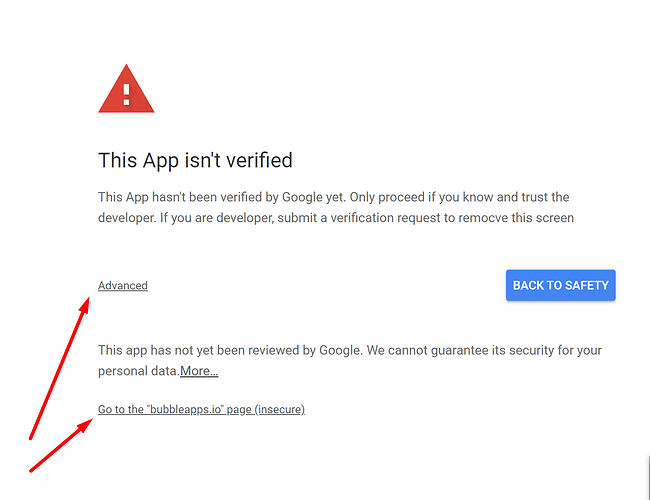Follow the Go to bubbleapps.io page link
Viewport: 650px width, 500px height.
[201, 410]
